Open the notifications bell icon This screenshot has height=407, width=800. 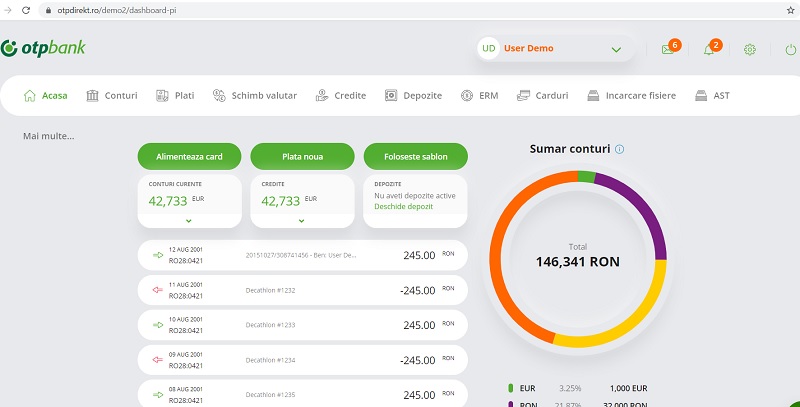coord(709,50)
